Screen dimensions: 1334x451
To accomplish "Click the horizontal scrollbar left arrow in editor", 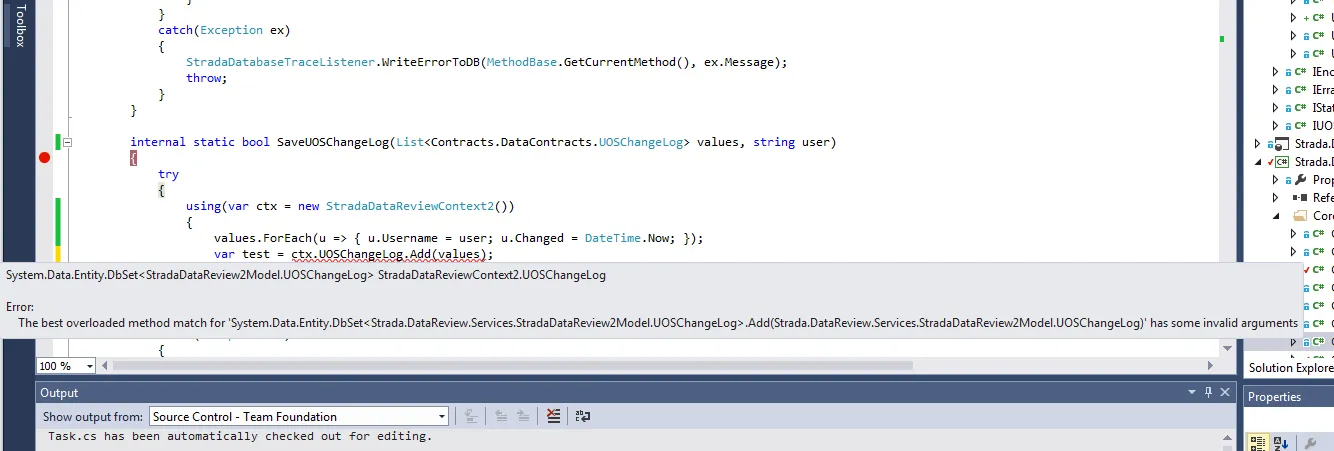I will click(104, 366).
